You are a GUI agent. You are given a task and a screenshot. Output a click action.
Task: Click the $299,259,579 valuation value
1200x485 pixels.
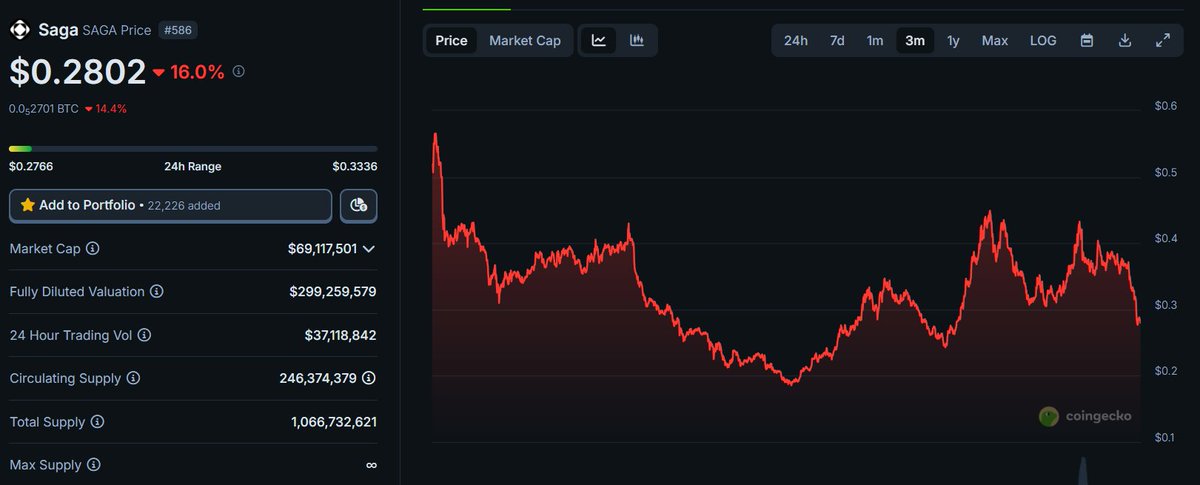pyautogui.click(x=333, y=292)
